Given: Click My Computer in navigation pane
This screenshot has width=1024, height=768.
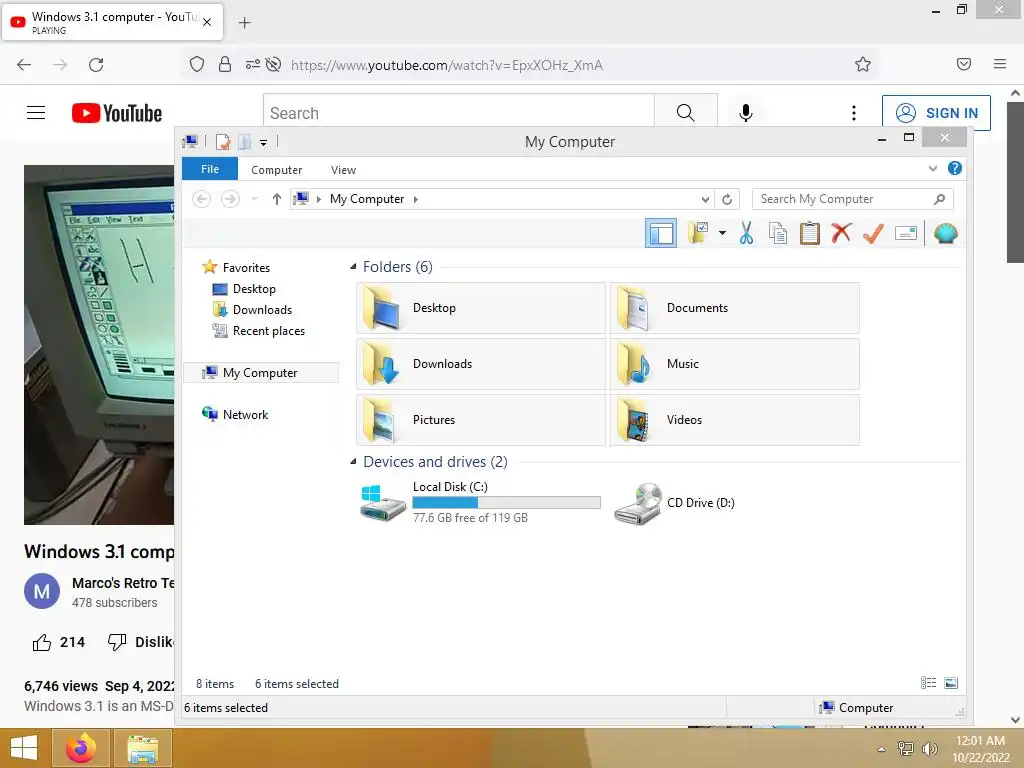Looking at the screenshot, I should 261,373.
